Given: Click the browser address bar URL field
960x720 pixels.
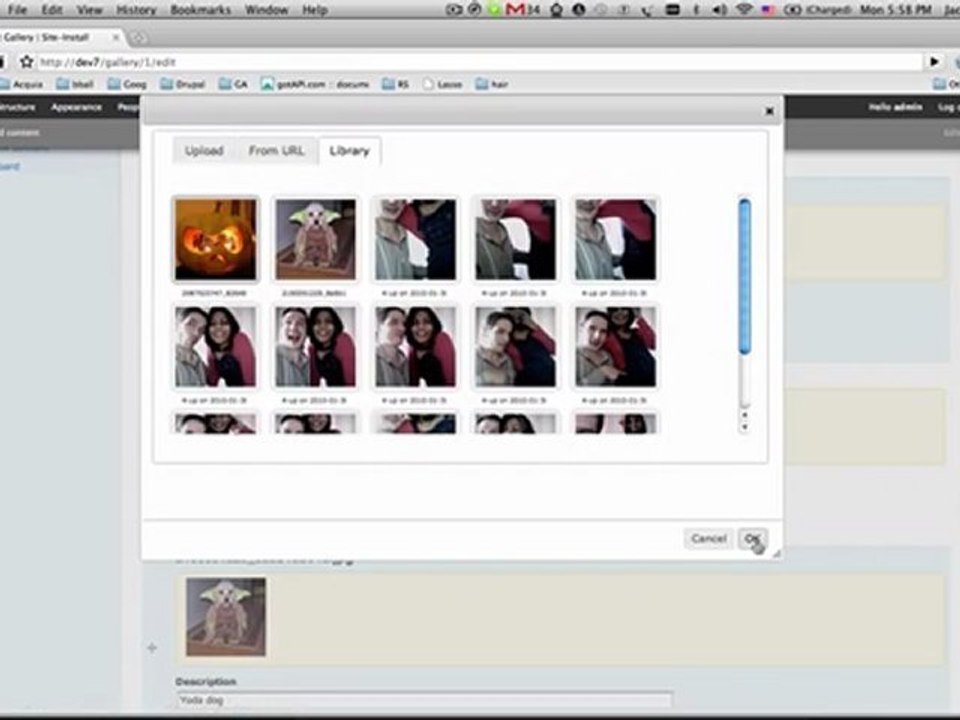Looking at the screenshot, I should pyautogui.click(x=480, y=62).
